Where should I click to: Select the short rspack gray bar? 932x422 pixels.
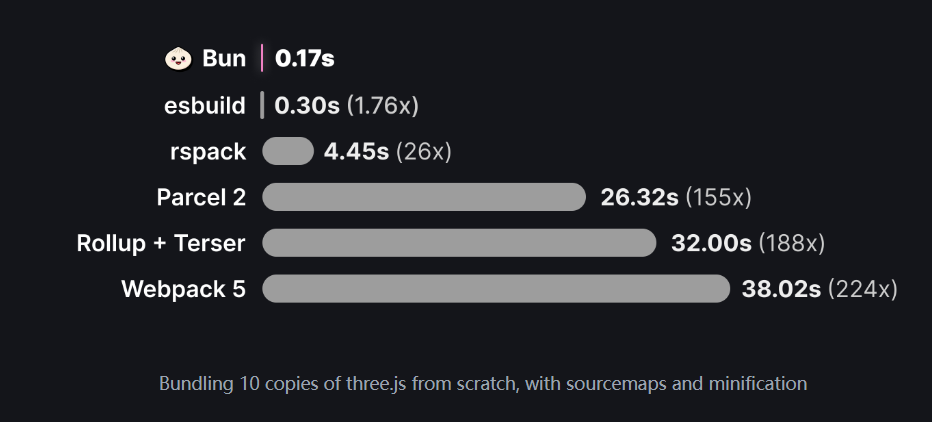288,151
